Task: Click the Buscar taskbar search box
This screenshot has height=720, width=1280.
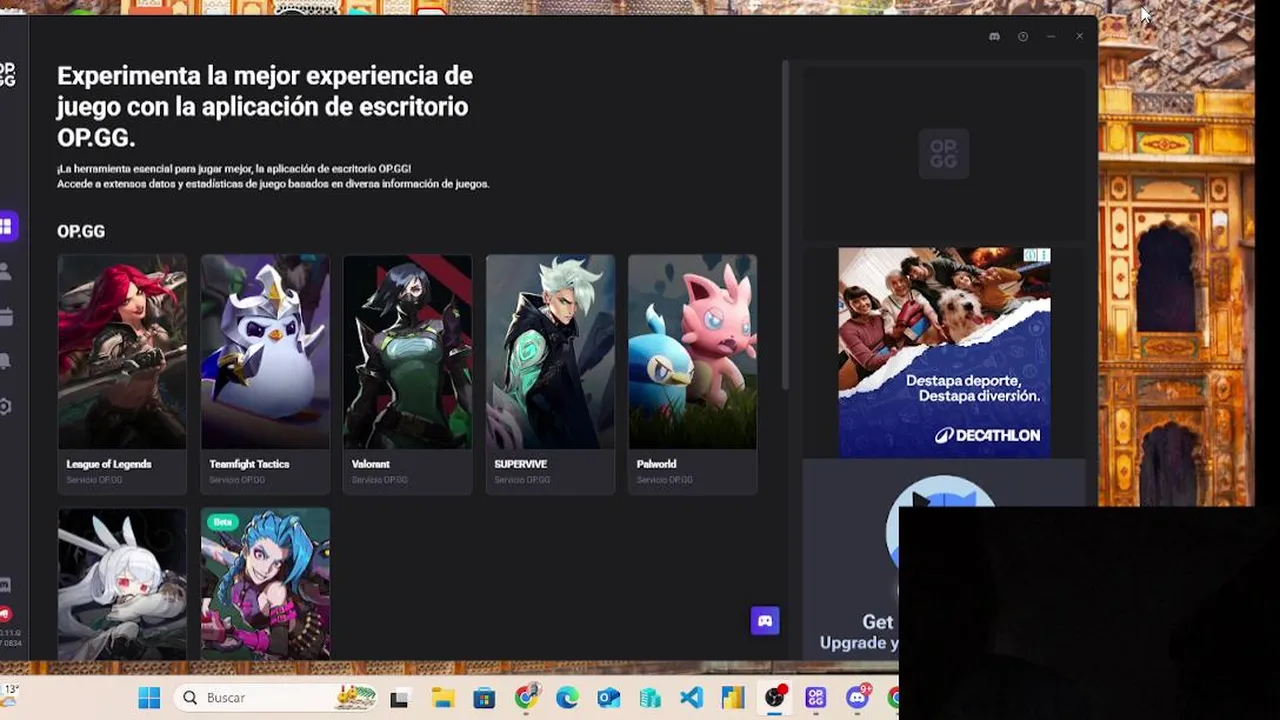Action: click(x=275, y=698)
